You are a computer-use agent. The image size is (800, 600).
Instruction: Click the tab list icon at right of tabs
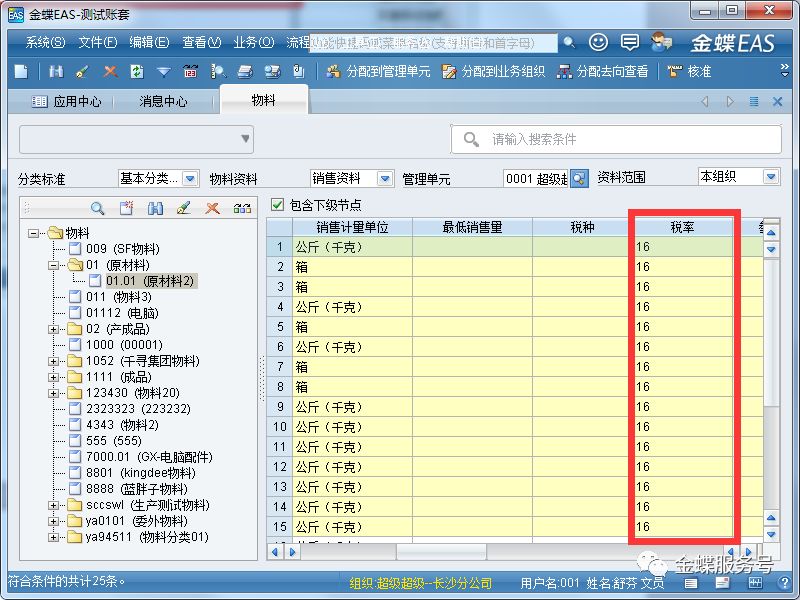[754, 101]
